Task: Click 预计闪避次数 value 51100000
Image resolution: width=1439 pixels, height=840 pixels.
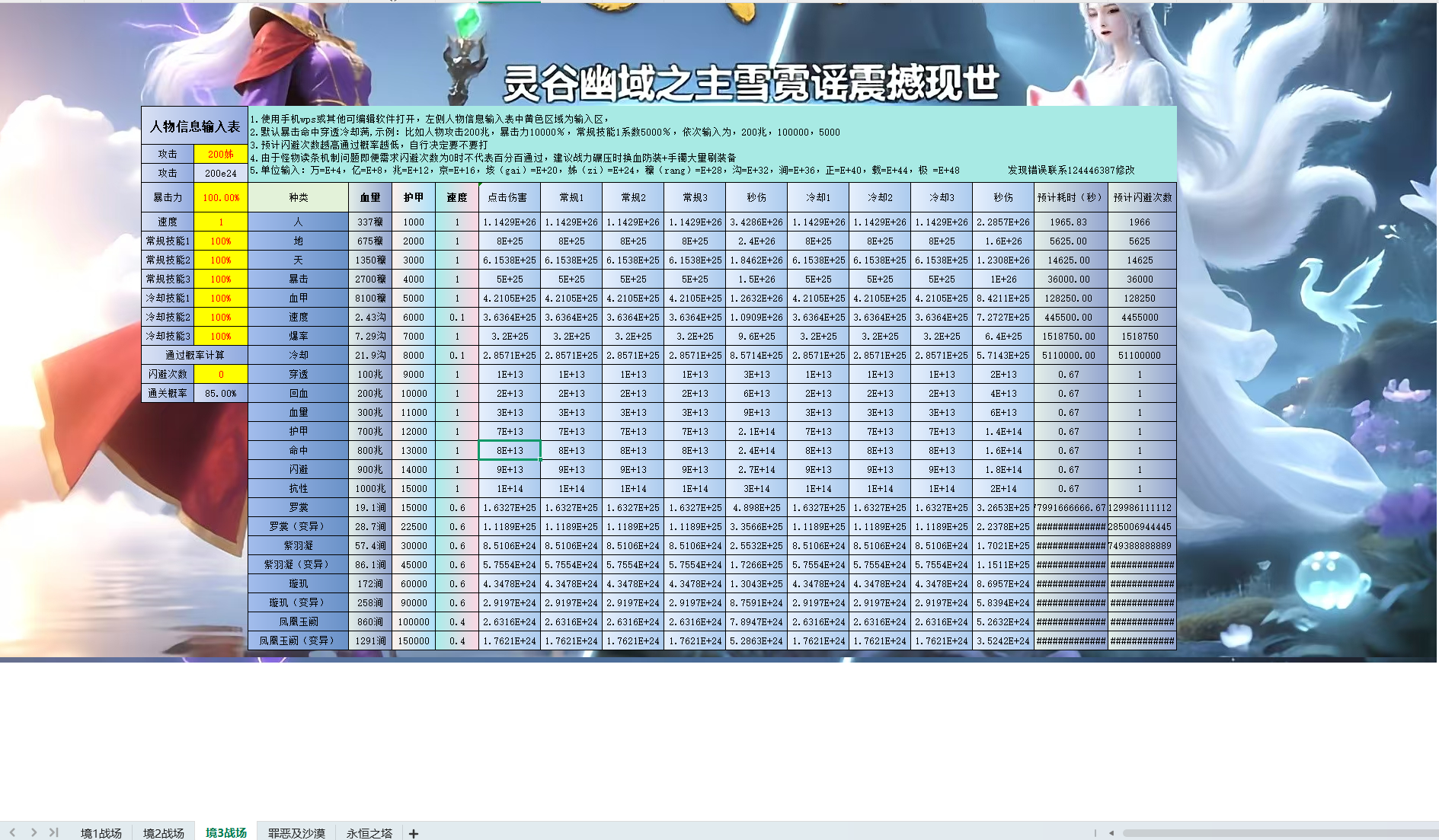Action: 1142,355
